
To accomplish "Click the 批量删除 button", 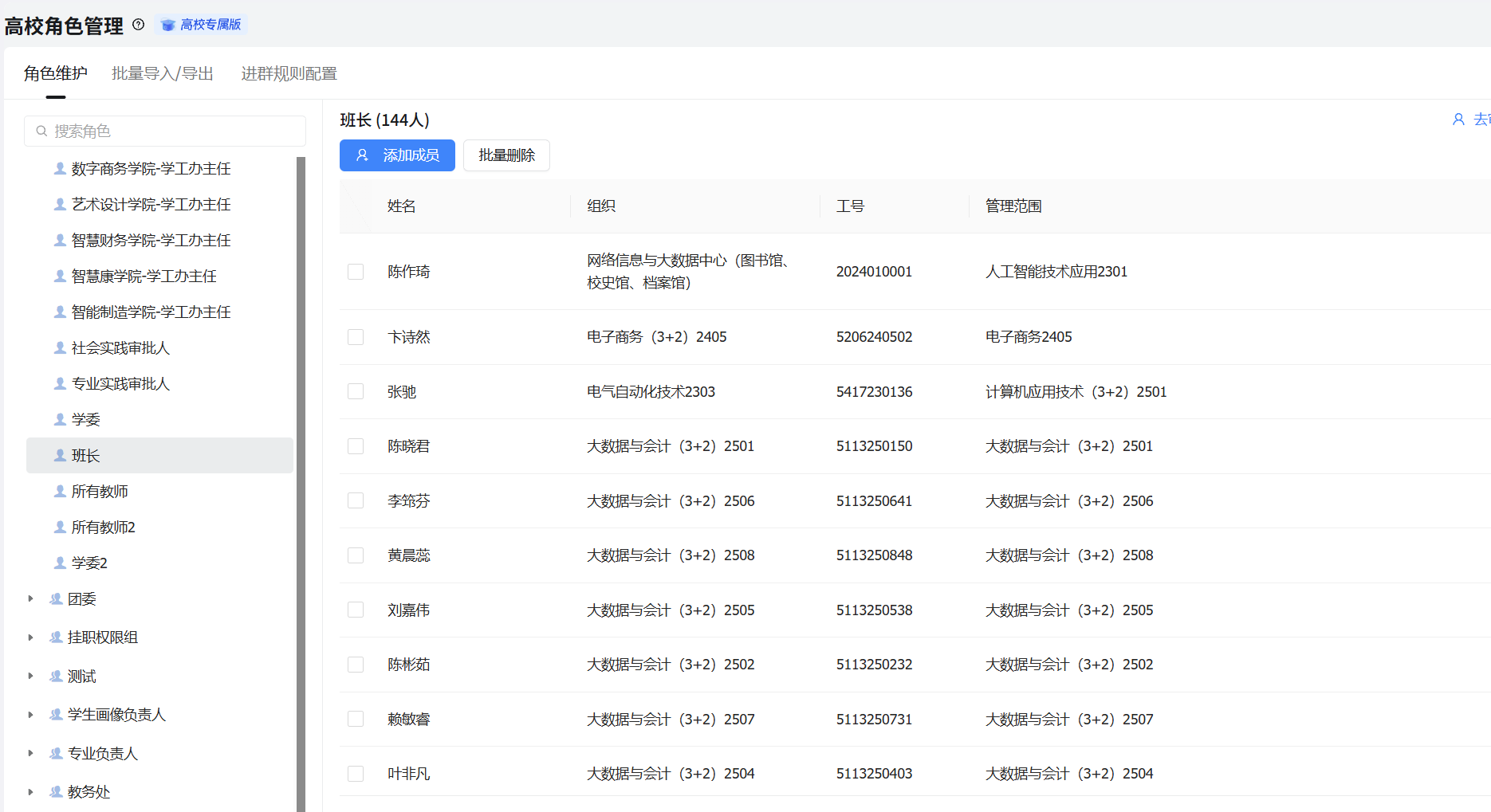I will coord(506,155).
